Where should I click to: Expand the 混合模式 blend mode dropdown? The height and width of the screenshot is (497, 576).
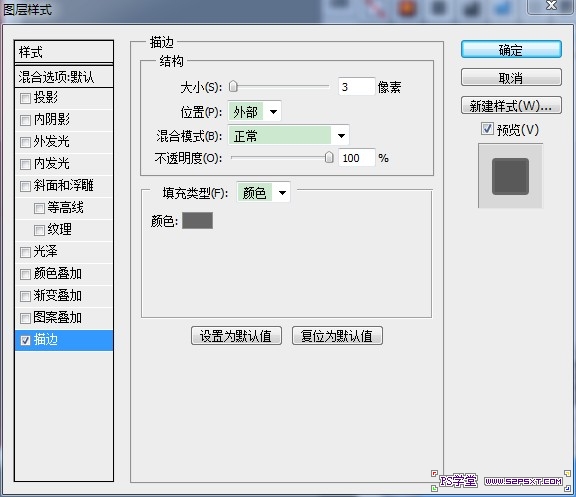288,136
